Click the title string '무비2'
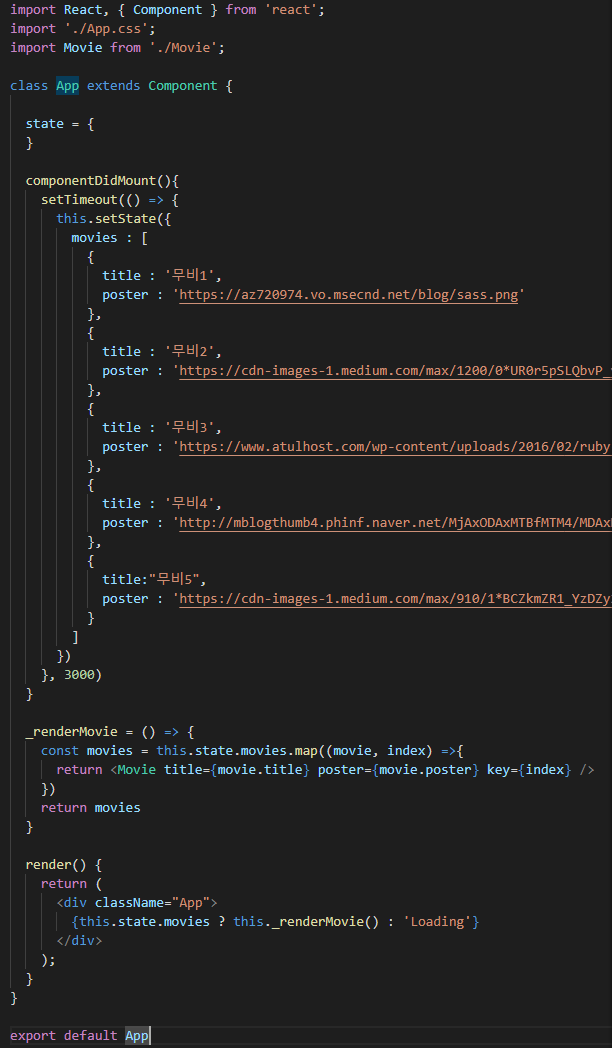Viewport: 612px width, 1048px height. click(192, 352)
